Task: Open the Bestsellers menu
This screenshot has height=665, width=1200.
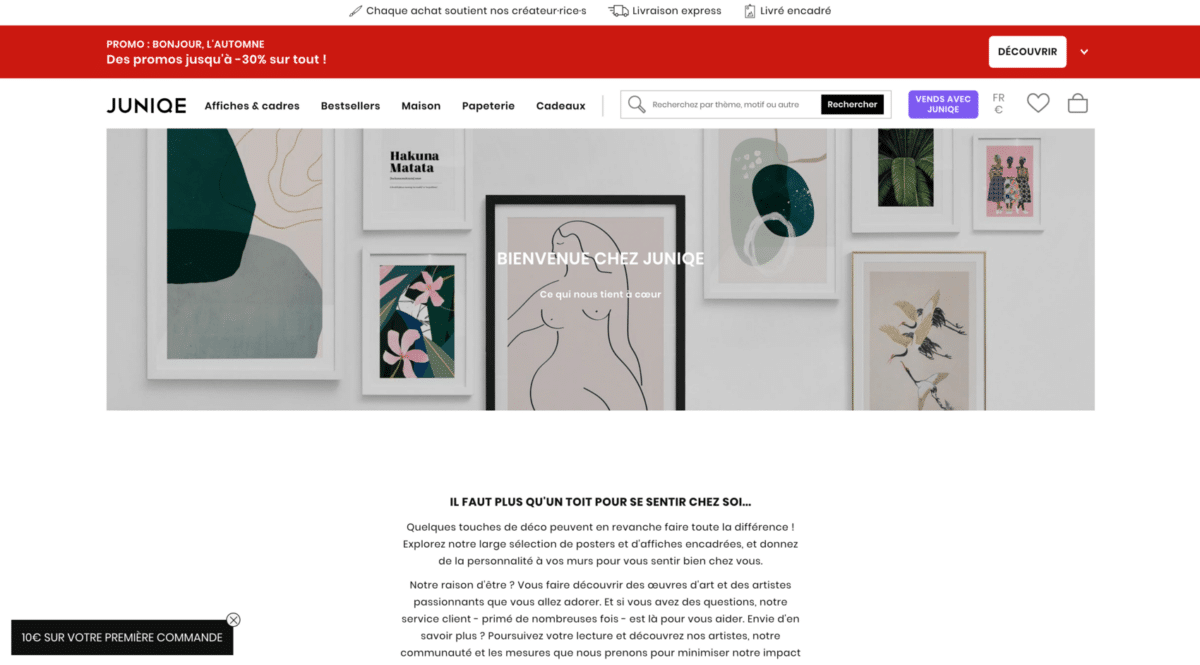Action: [350, 105]
